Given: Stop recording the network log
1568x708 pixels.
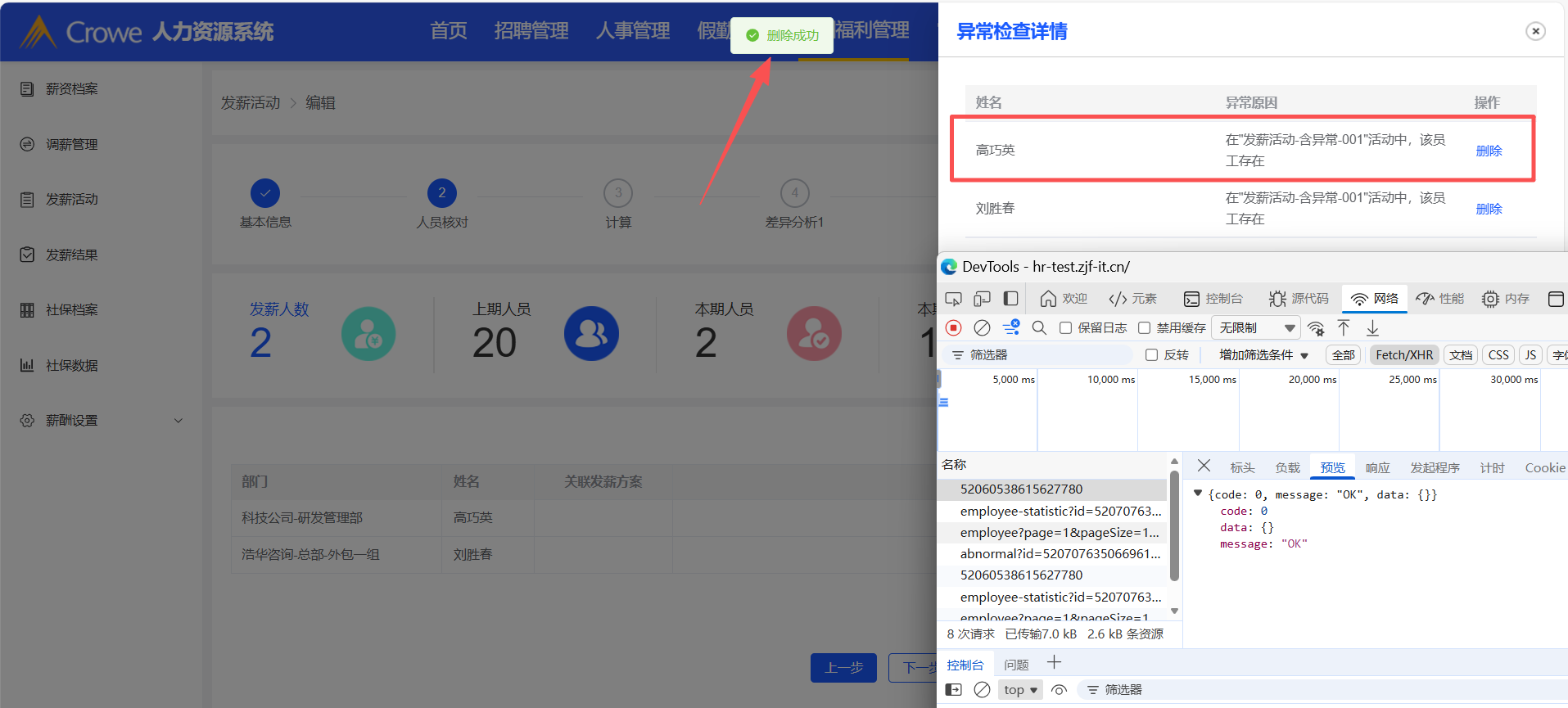Looking at the screenshot, I should [953, 327].
